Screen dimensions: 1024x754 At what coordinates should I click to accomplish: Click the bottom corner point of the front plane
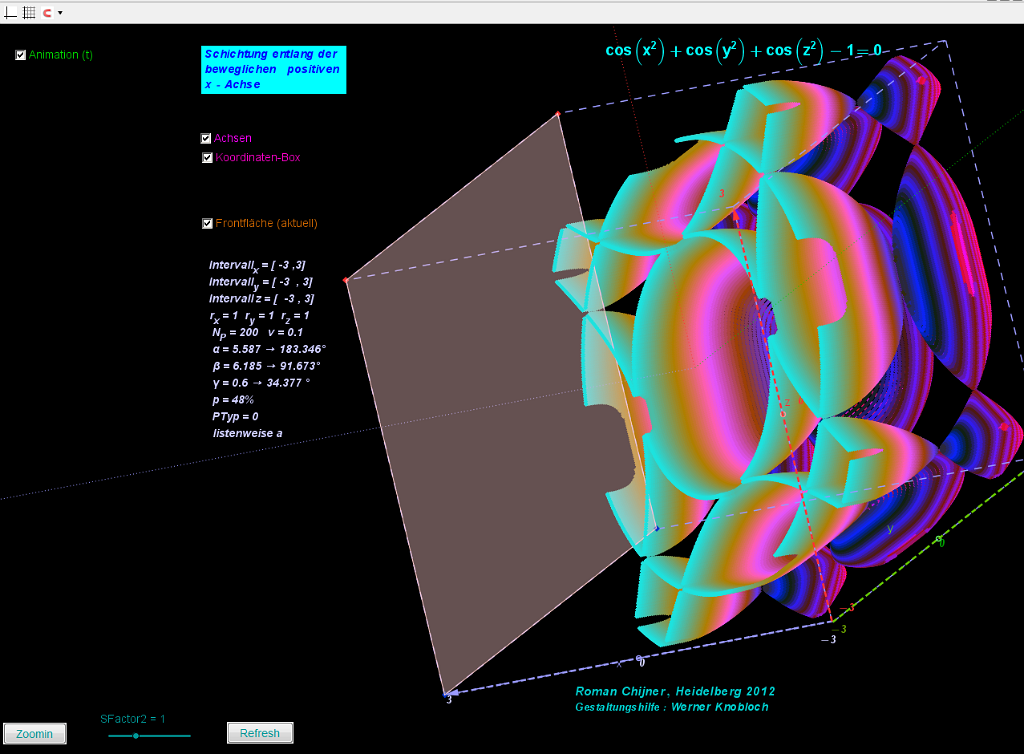pos(445,693)
